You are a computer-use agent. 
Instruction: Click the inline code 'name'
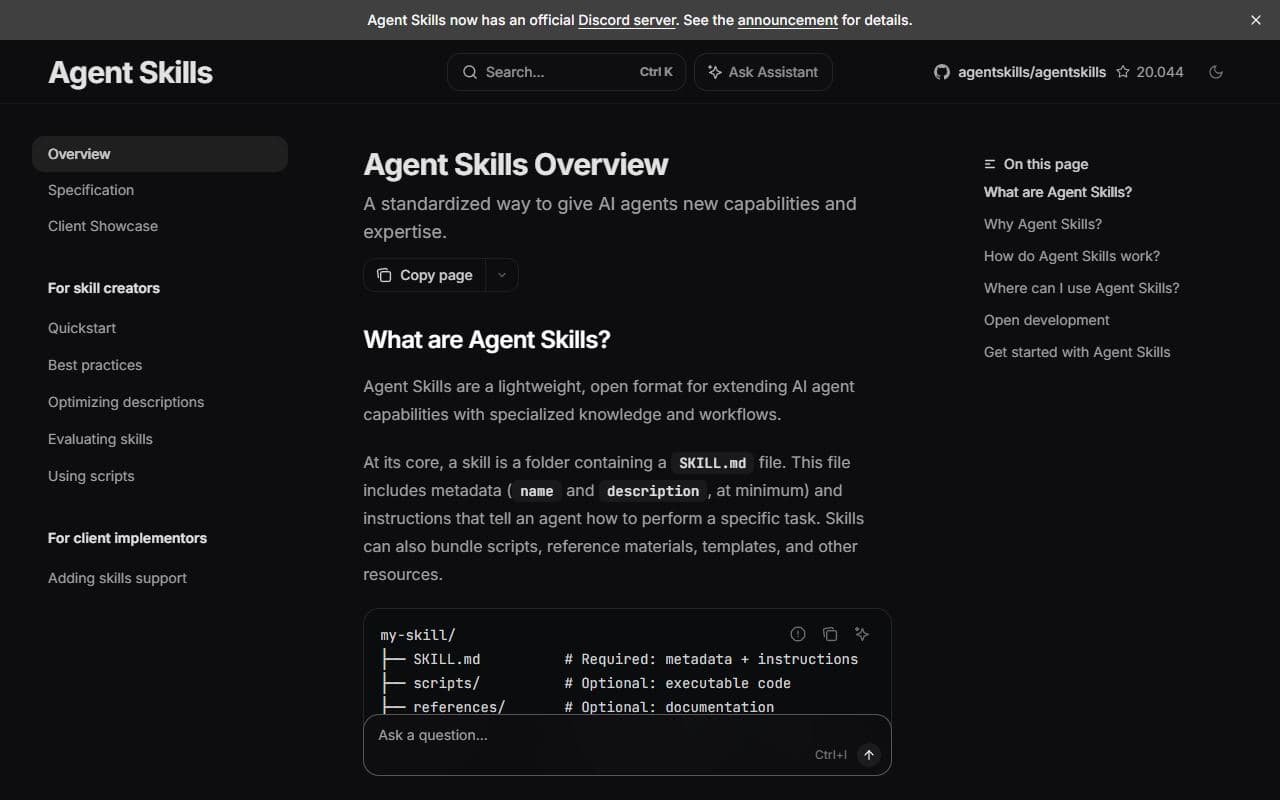pyautogui.click(x=537, y=491)
